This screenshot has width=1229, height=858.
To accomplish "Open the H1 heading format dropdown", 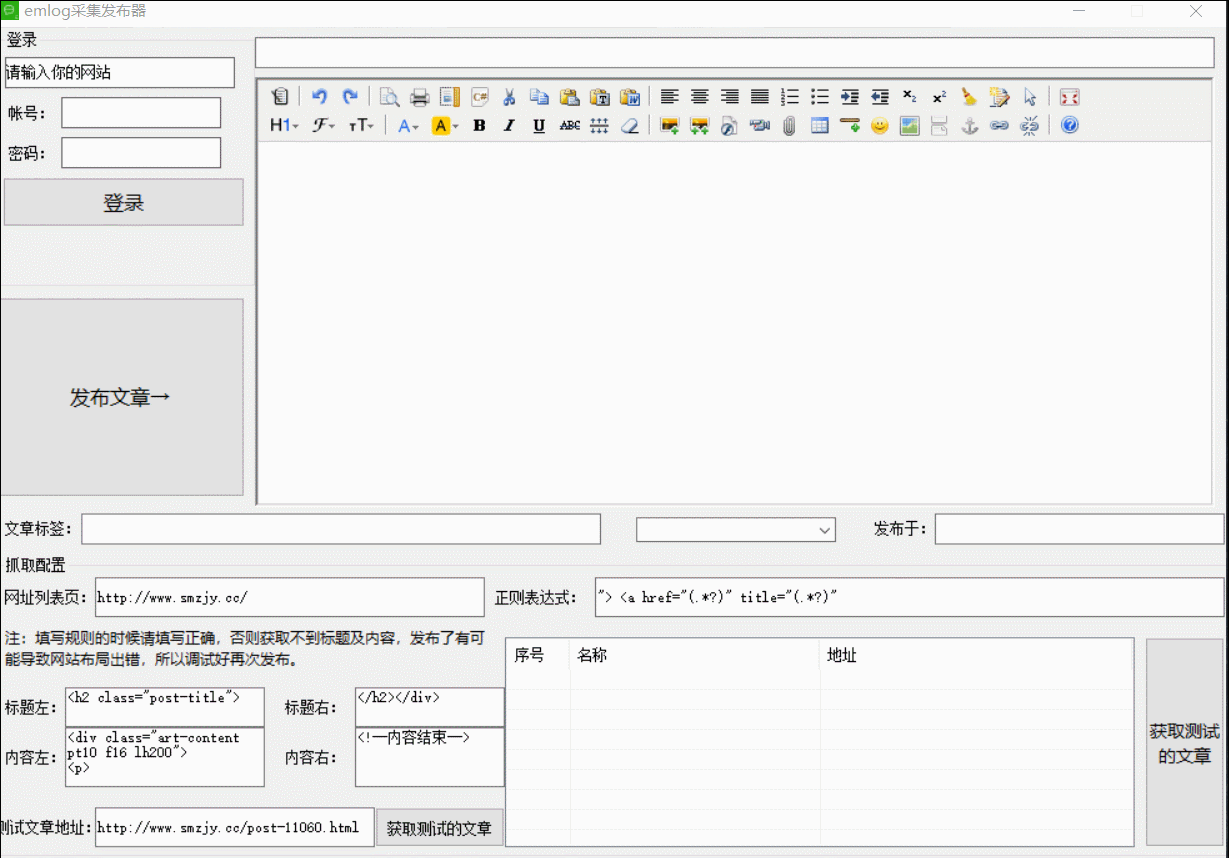I will (x=285, y=126).
